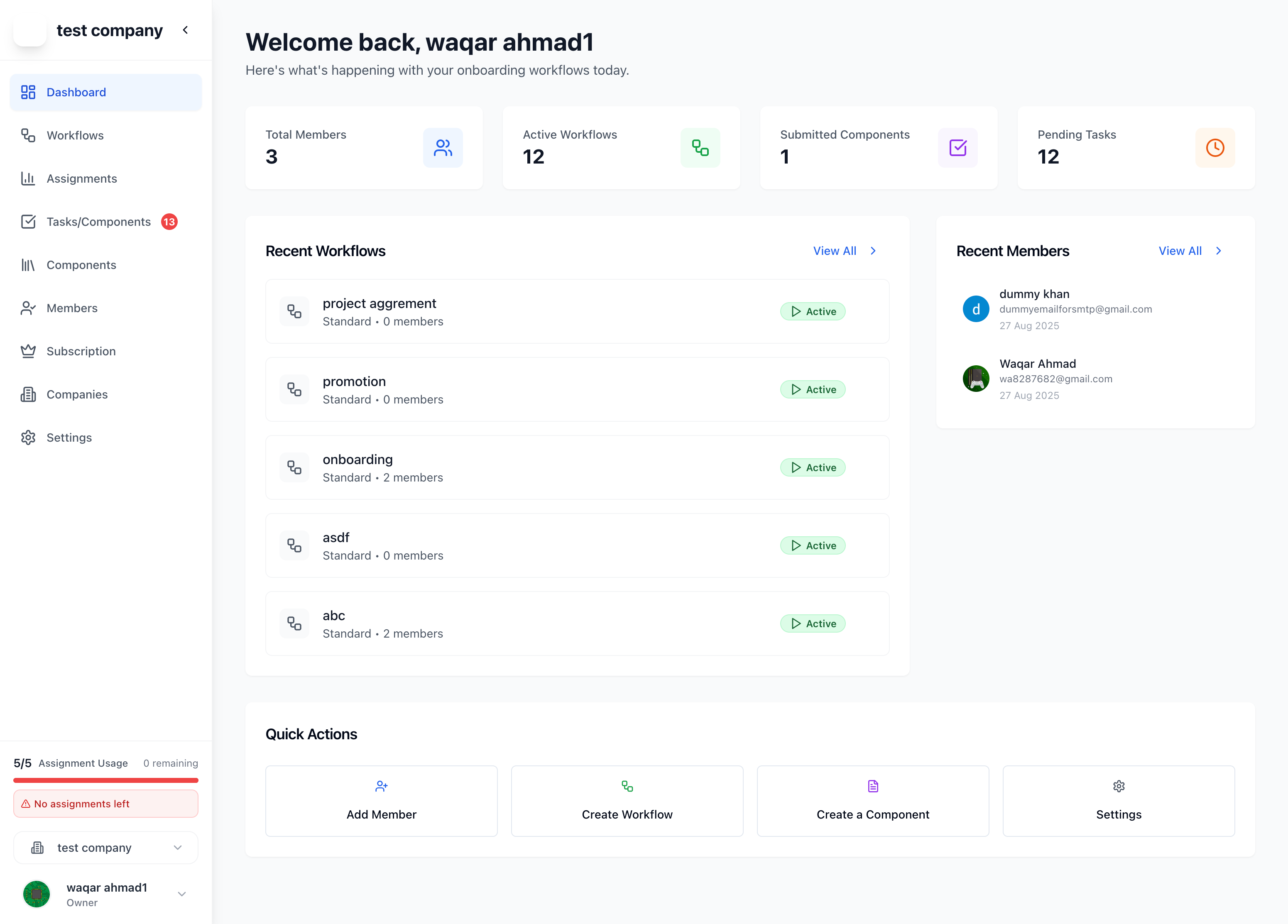Click the Assignment Usage progress bar
Image resolution: width=1288 pixels, height=924 pixels.
click(x=105, y=781)
